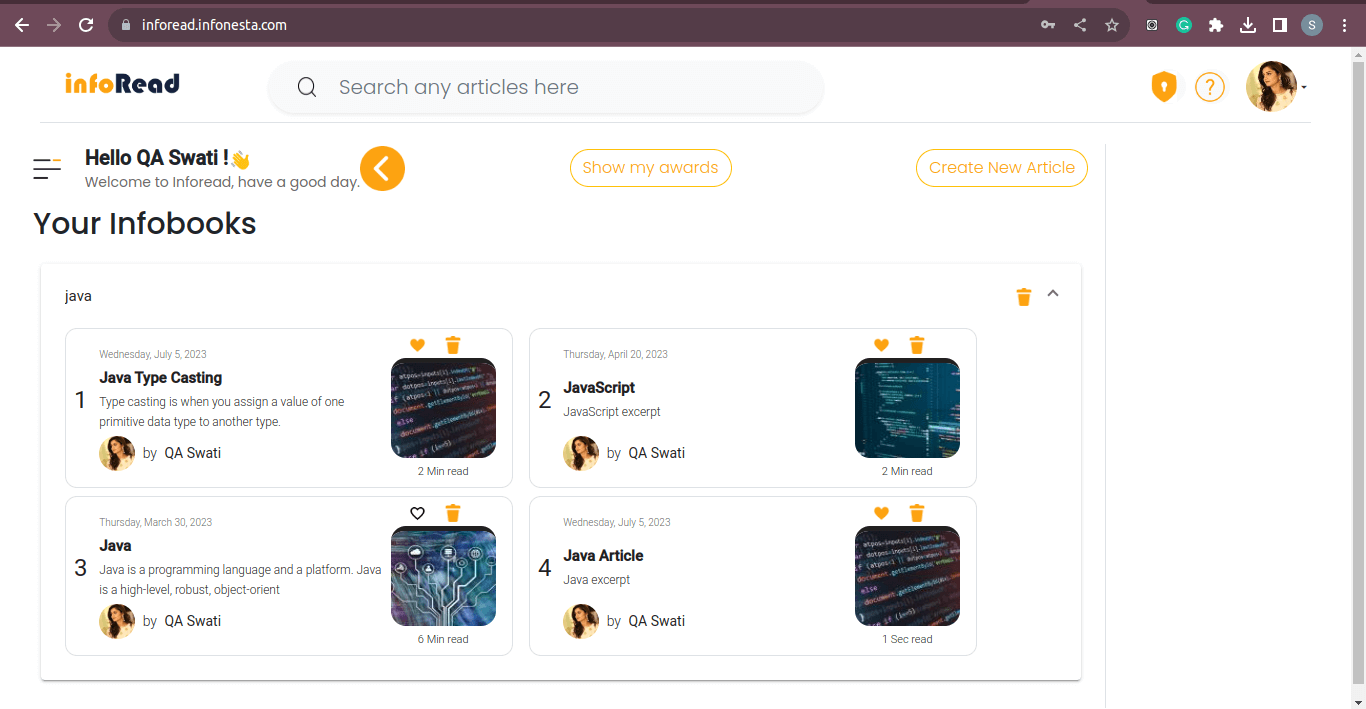Screen dimensions: 1366x709
Task: Click trash icon on Java Article card
Action: (x=917, y=513)
